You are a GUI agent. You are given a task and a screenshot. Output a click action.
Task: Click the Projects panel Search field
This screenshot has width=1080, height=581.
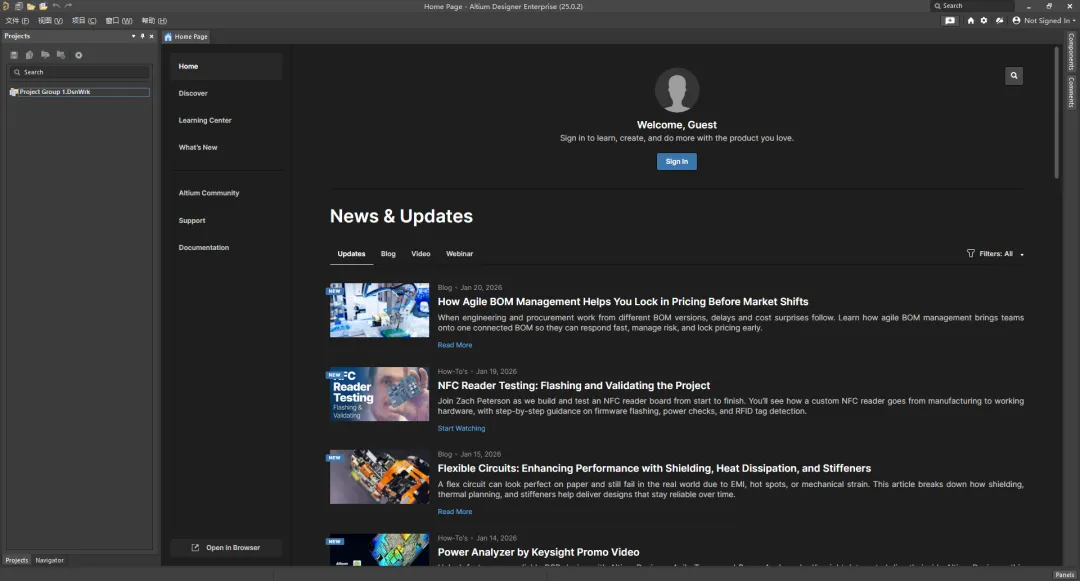pos(79,72)
